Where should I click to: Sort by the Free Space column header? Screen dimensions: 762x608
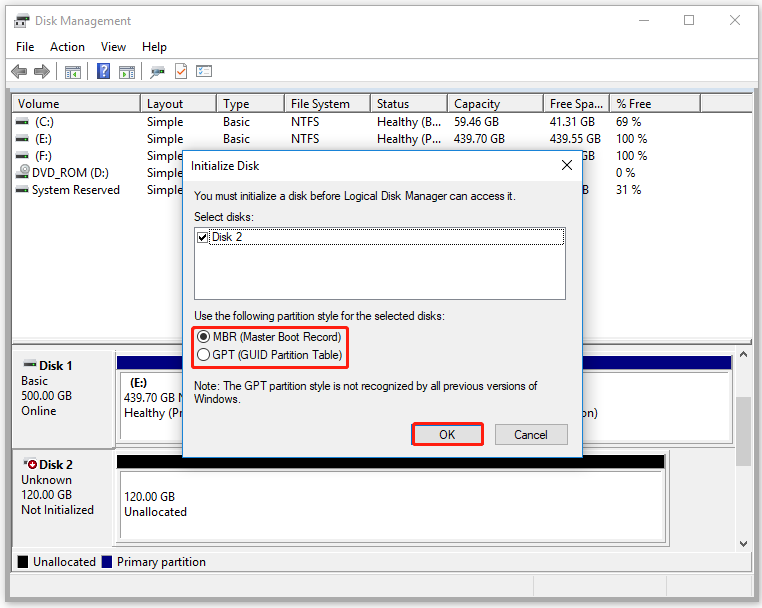[577, 104]
